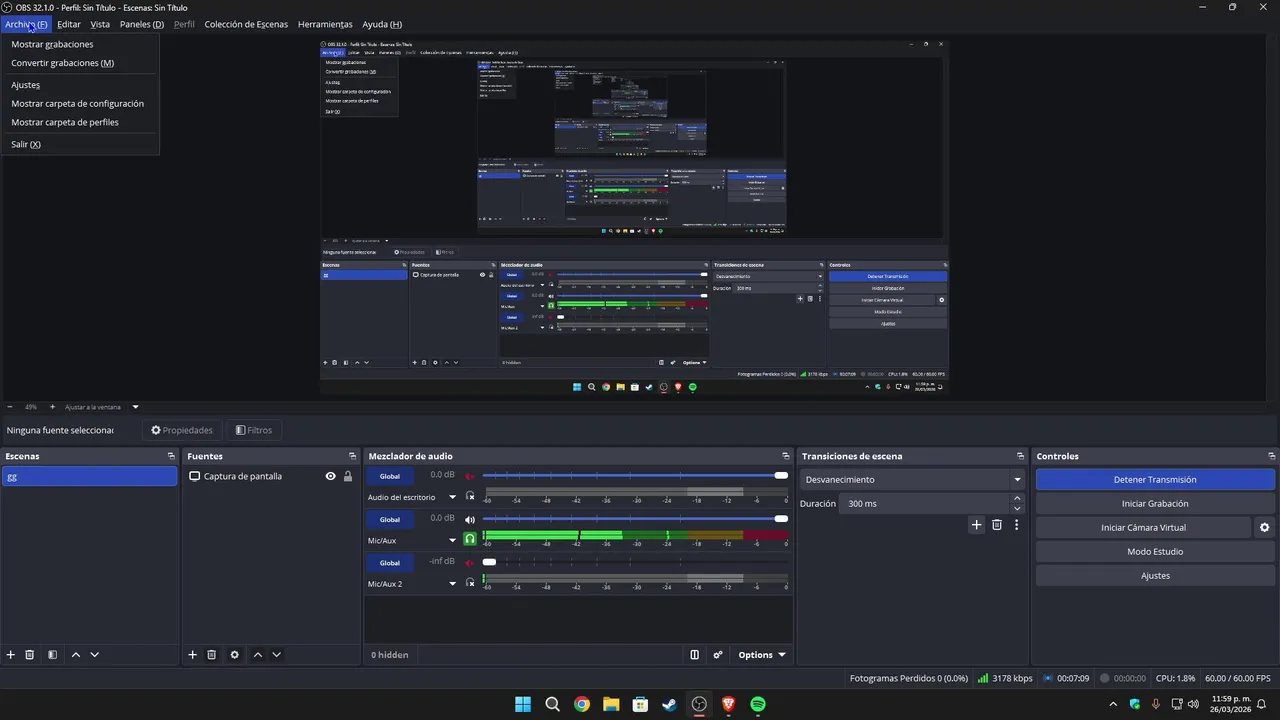Add a new source in Fuentes panel
The width and height of the screenshot is (1280, 720).
[193, 655]
